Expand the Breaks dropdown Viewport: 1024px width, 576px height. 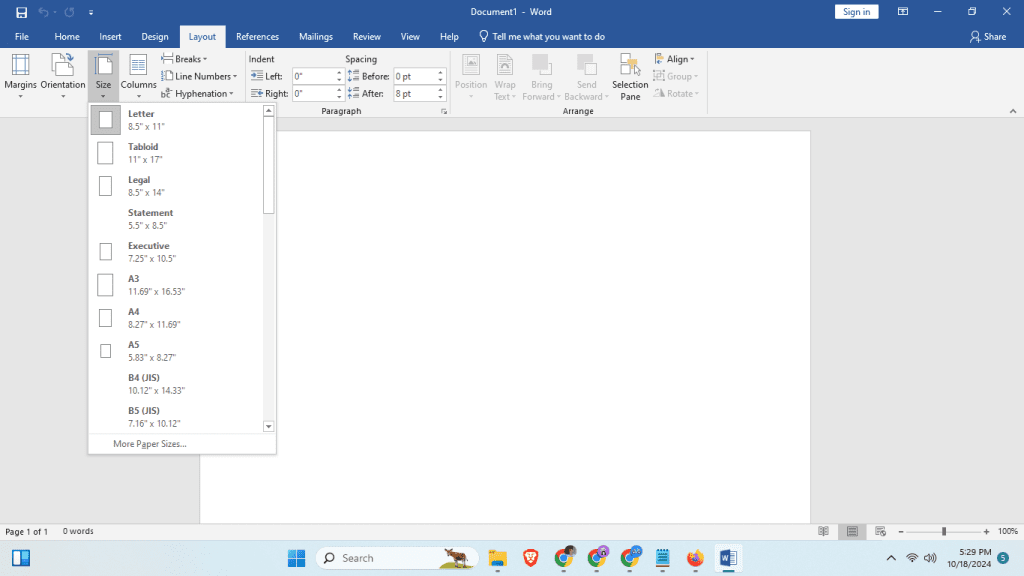[186, 58]
